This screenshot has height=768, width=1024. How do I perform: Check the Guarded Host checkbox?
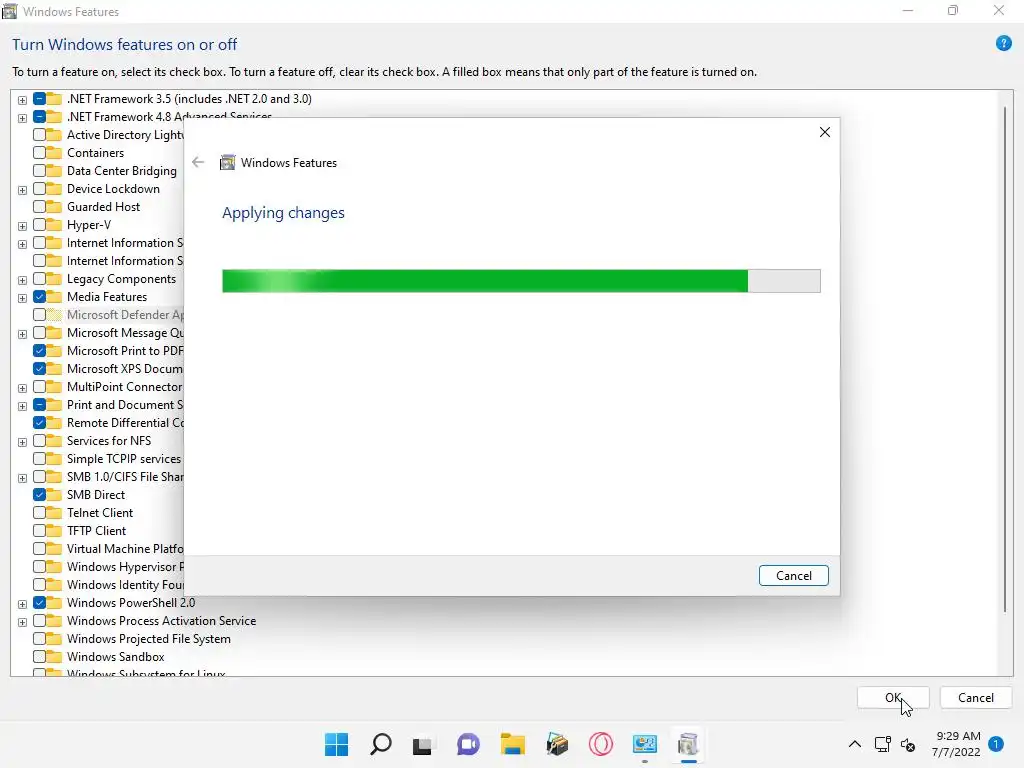(39, 206)
